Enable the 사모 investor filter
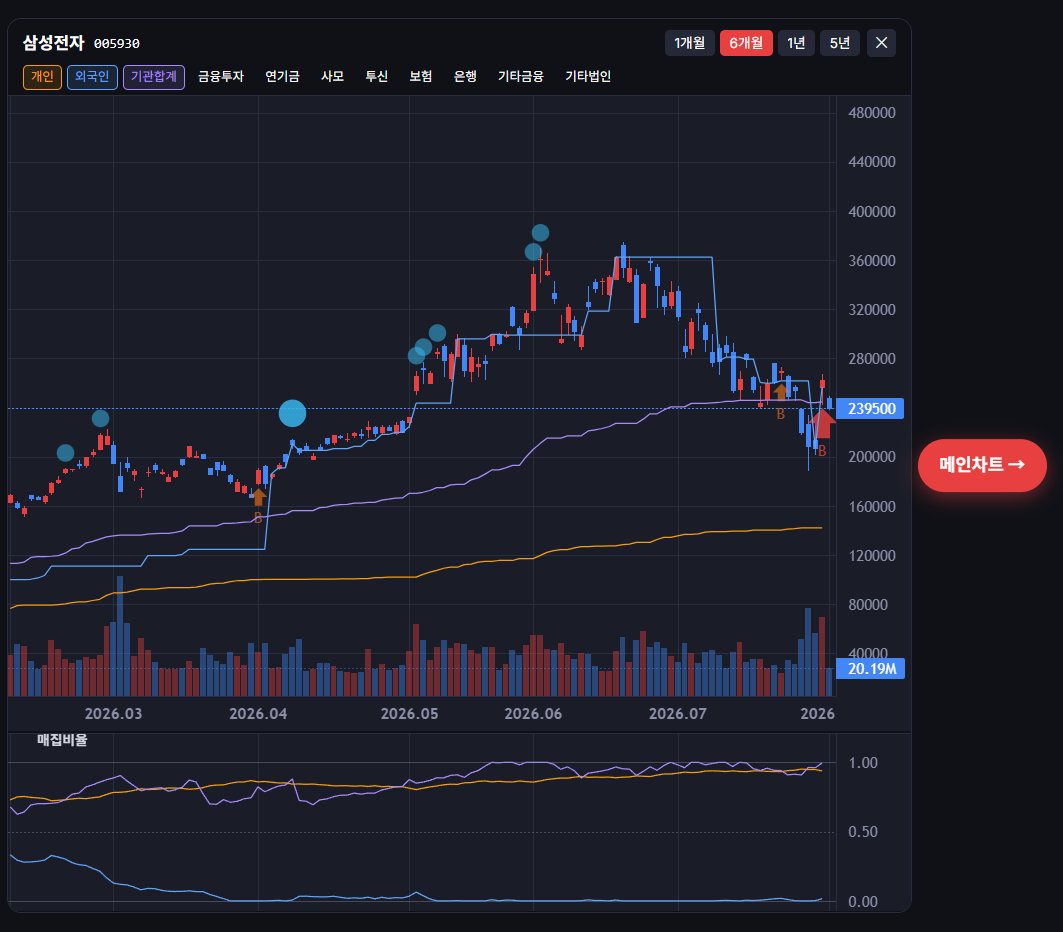 click(x=332, y=77)
